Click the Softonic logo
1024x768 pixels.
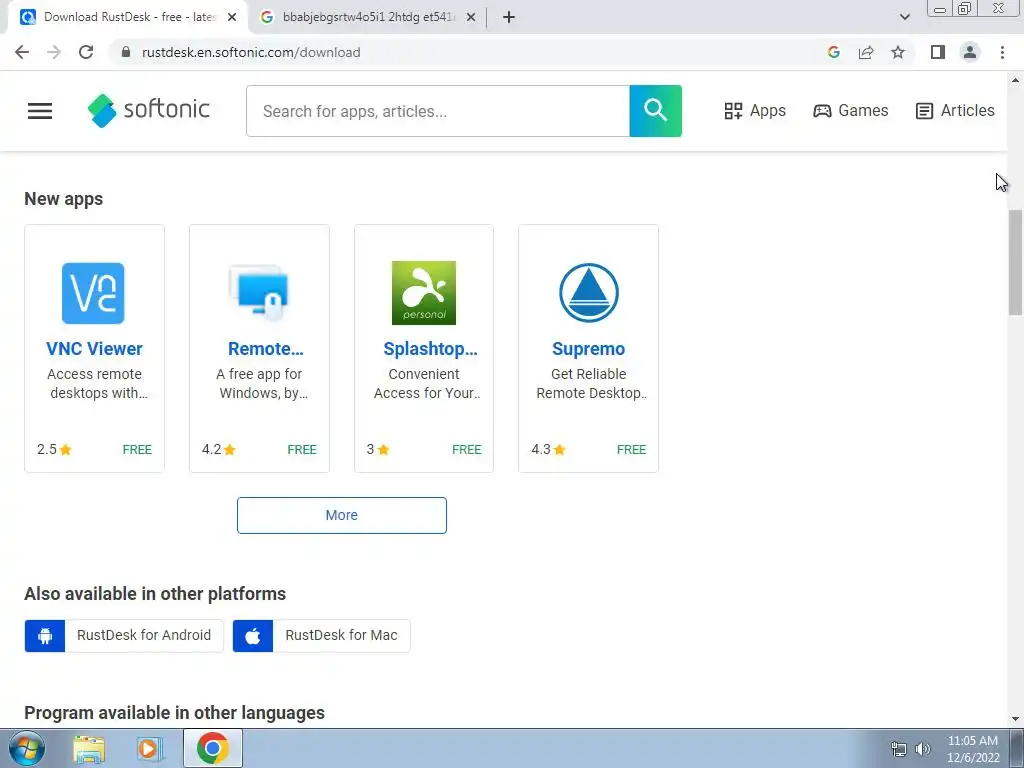[x=149, y=110]
